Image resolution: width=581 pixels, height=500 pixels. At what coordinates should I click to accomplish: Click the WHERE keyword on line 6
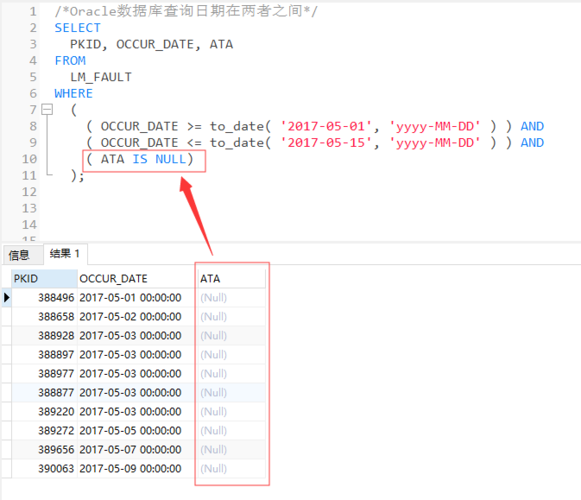pos(73,93)
